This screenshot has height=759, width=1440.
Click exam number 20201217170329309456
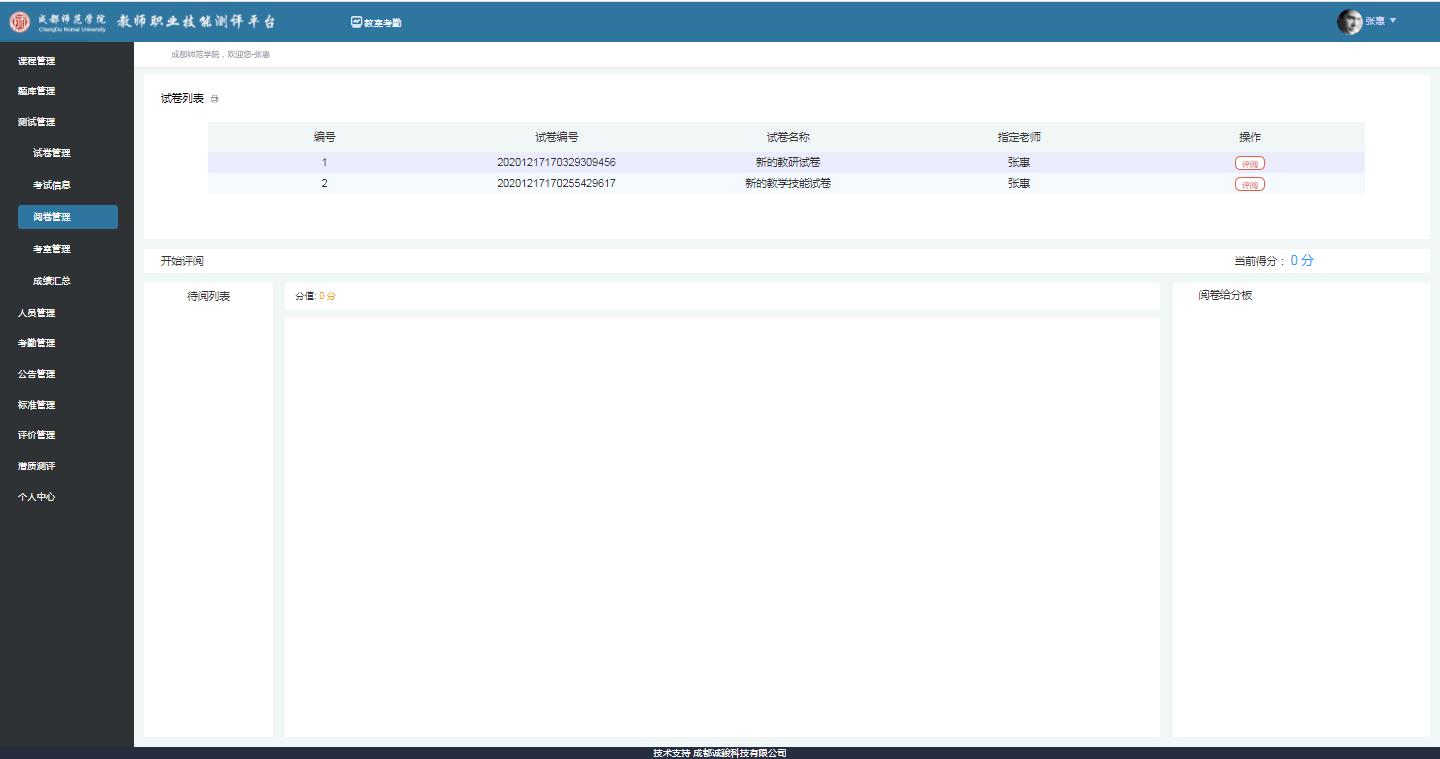(x=556, y=162)
